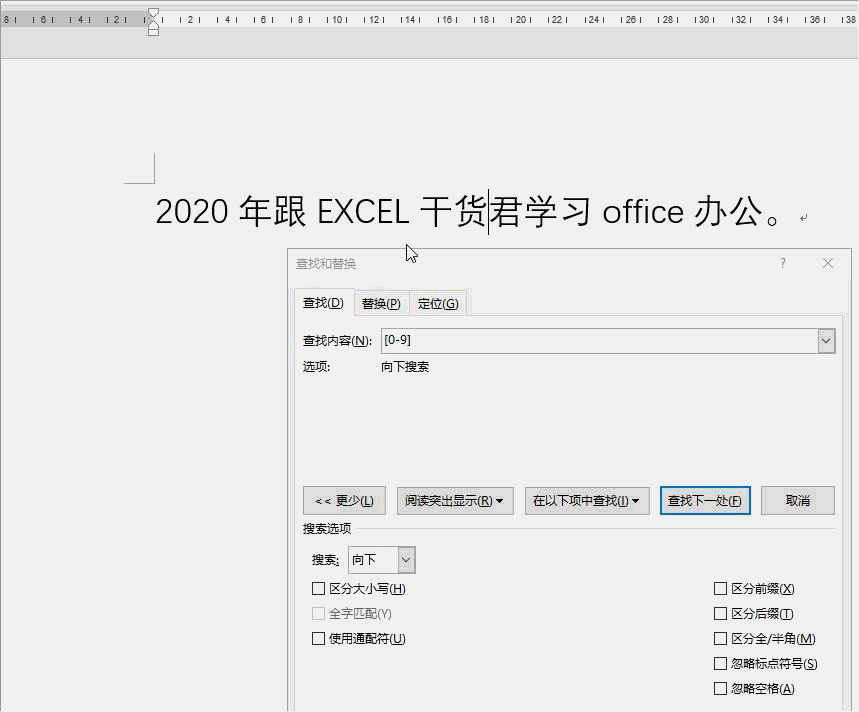
Task: Tick the 区分后缀(T) checkbox
Action: (x=720, y=614)
